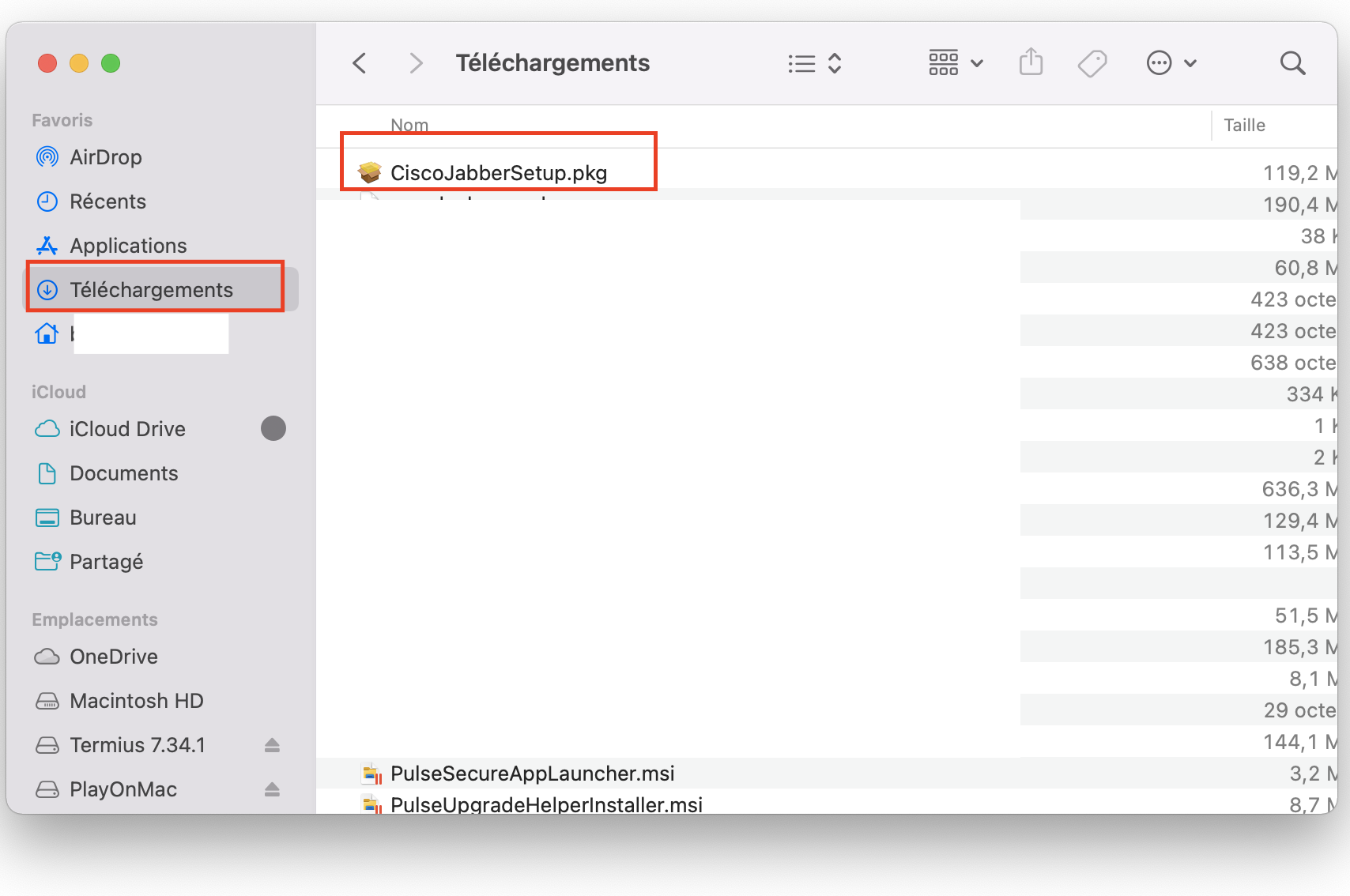1350x896 pixels.
Task: Open the Share toolbar button
Action: click(x=1031, y=62)
